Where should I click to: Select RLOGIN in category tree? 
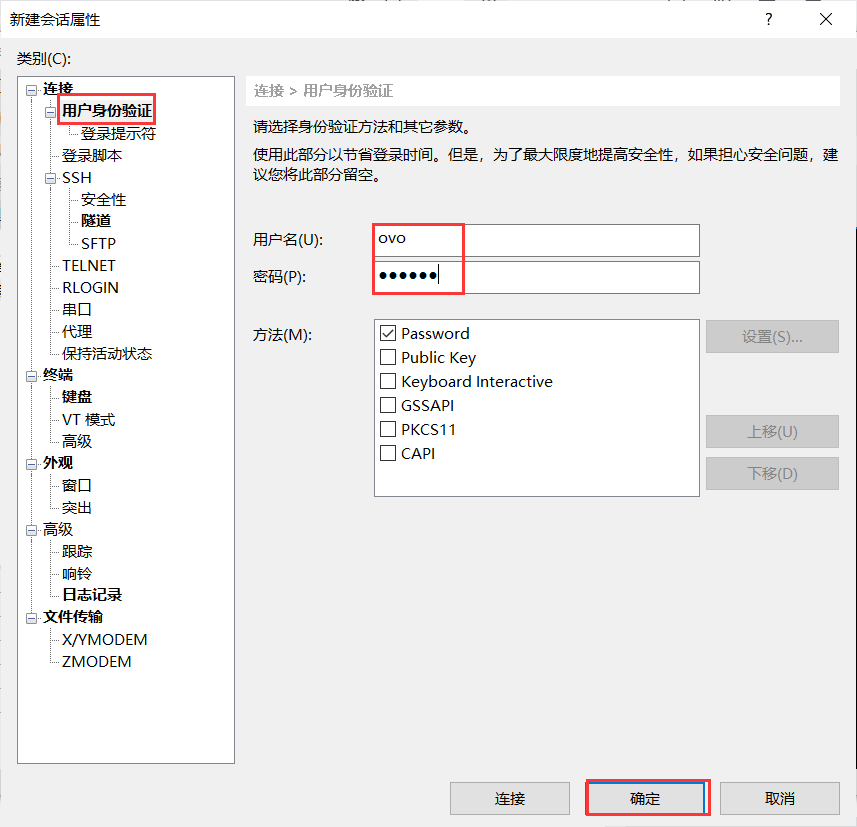click(x=90, y=288)
